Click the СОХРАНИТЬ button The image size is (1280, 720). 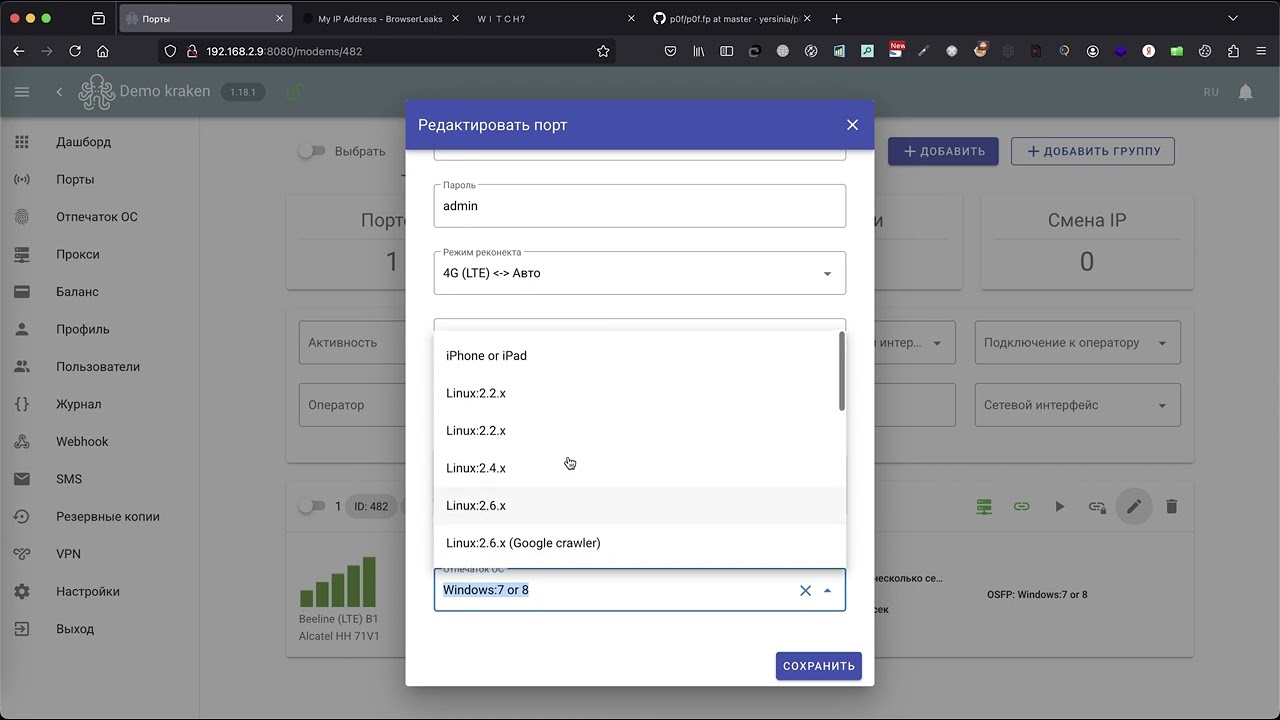(x=818, y=666)
